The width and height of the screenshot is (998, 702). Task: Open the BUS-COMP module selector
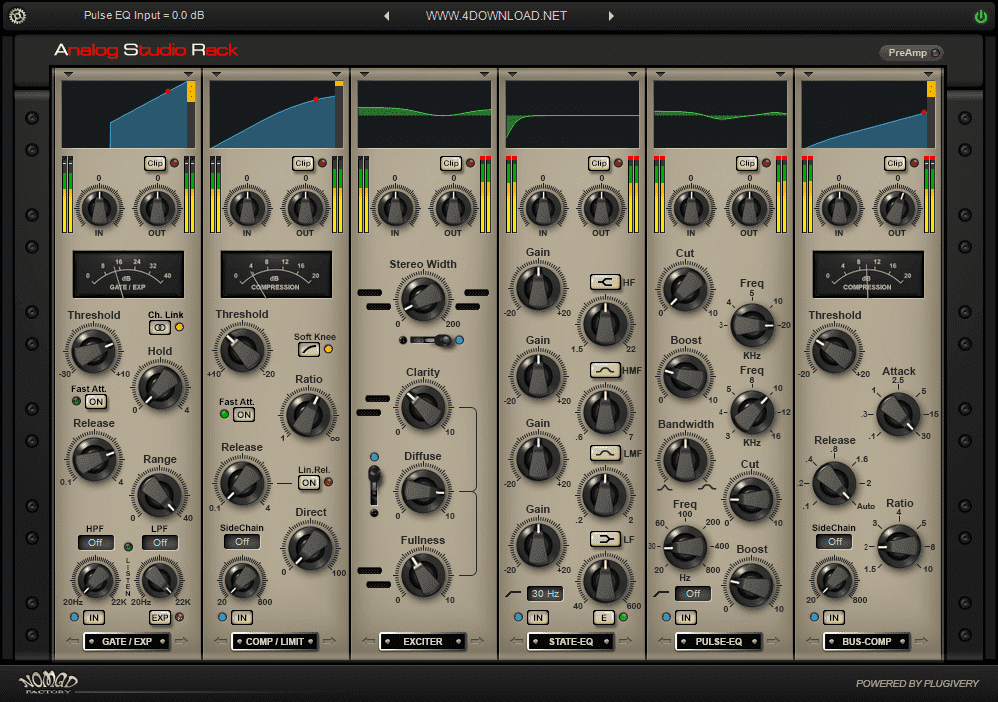click(x=867, y=642)
